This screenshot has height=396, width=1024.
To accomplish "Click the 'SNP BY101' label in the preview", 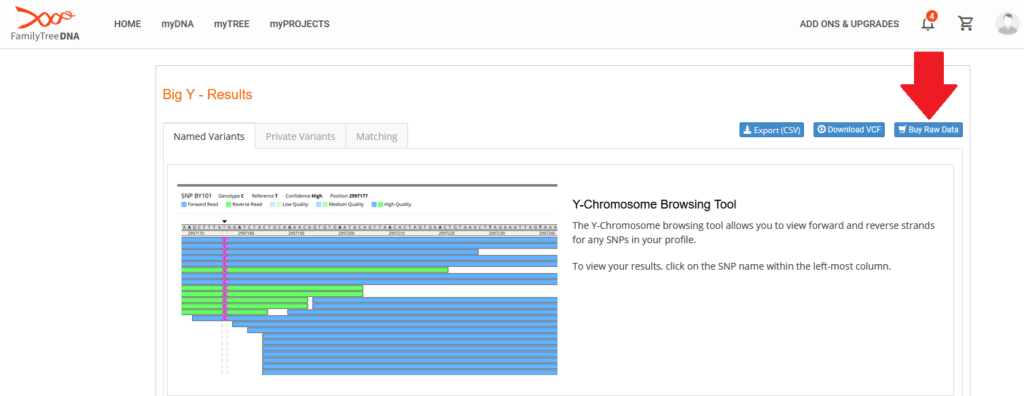I will pyautogui.click(x=196, y=195).
